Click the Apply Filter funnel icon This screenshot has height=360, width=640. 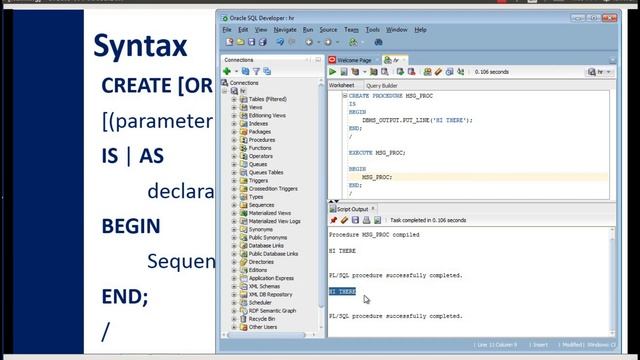point(256,71)
